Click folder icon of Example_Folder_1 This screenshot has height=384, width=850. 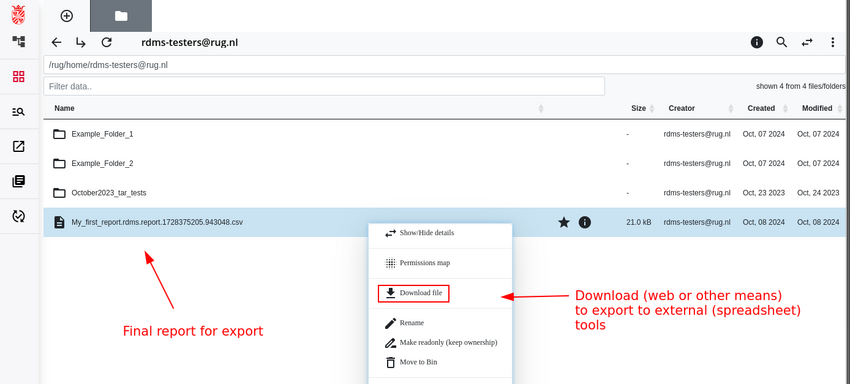(x=59, y=134)
